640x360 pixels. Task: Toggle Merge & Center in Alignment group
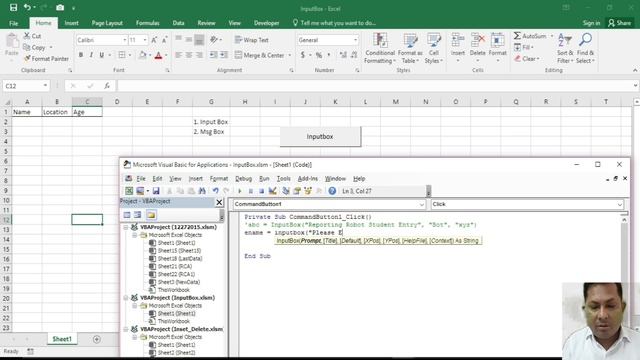click(x=260, y=55)
